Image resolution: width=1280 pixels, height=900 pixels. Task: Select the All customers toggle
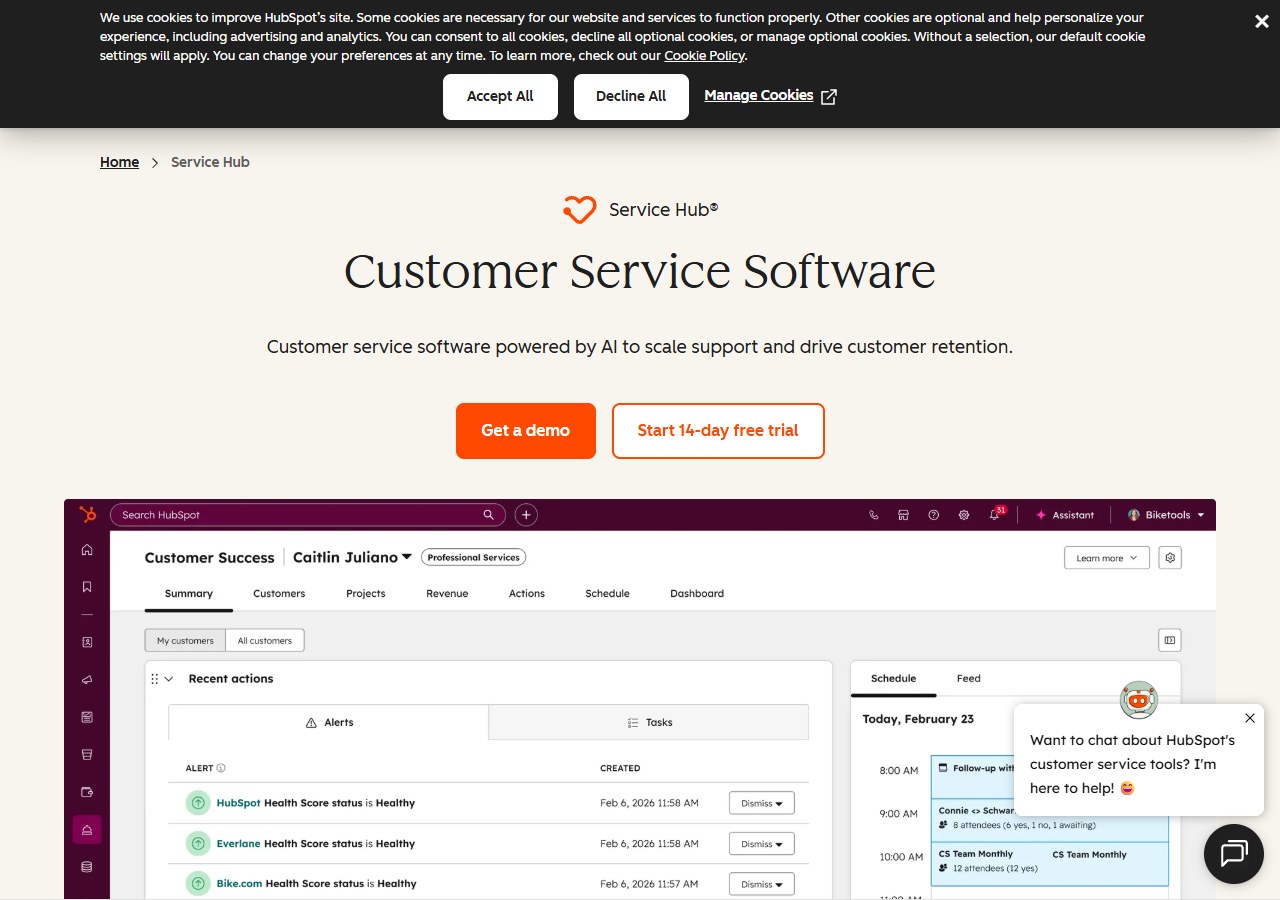coord(265,640)
